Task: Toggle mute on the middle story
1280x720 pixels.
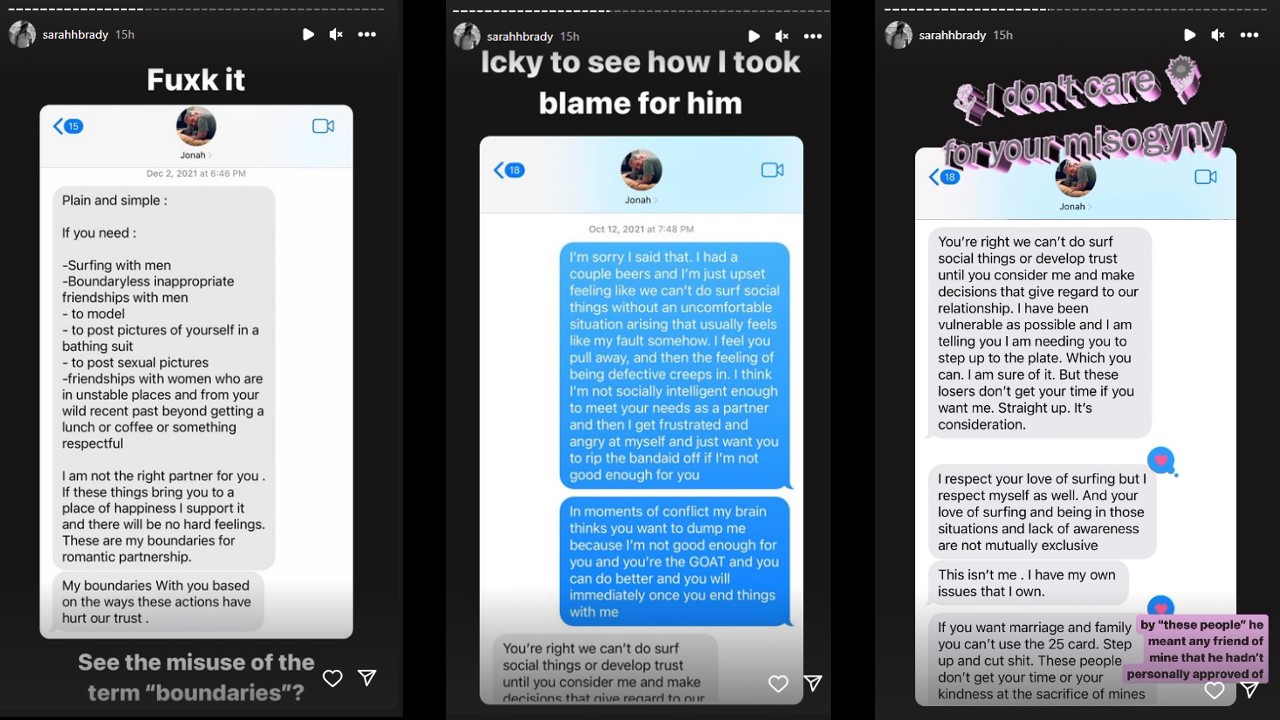Action: (781, 36)
